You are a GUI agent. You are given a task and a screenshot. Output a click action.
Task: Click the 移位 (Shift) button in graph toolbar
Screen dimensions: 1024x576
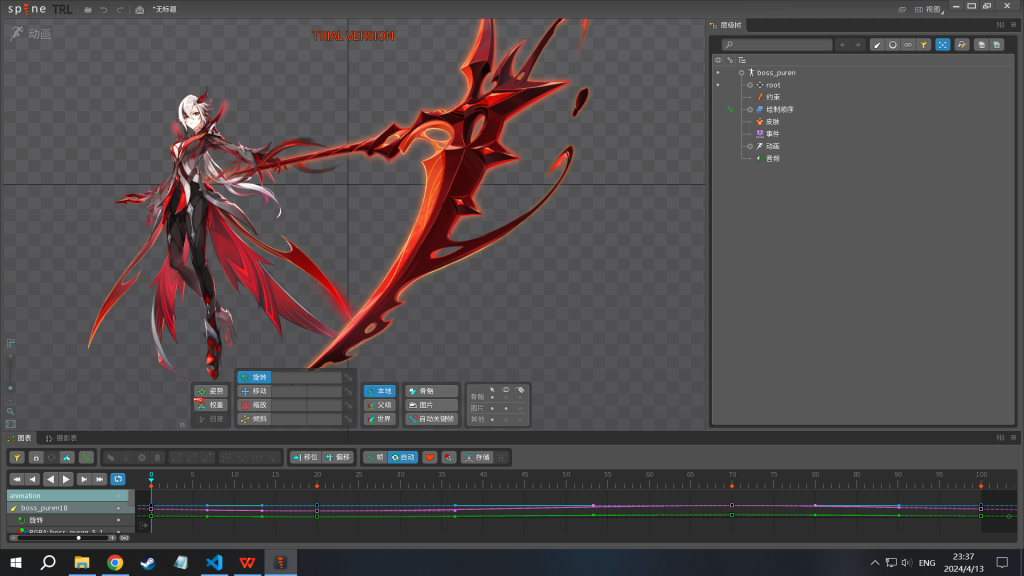(x=305, y=458)
